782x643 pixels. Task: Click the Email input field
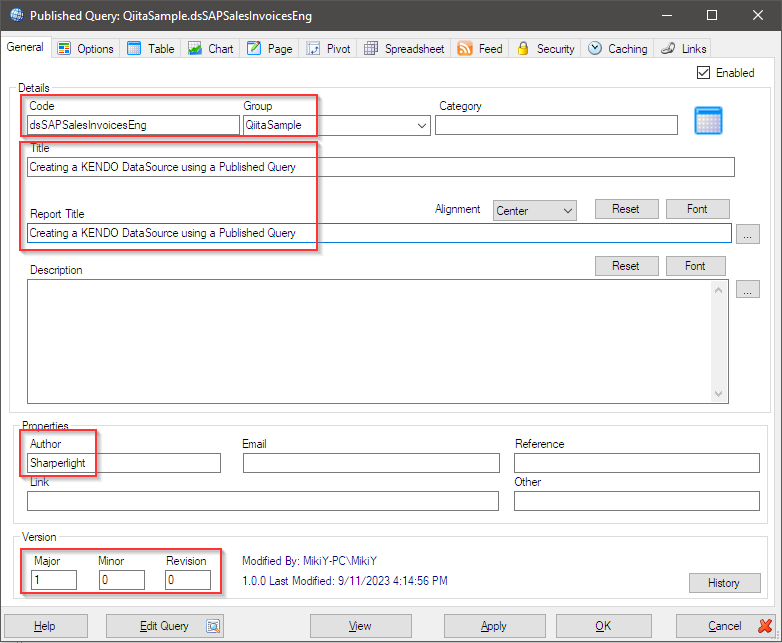(x=371, y=463)
